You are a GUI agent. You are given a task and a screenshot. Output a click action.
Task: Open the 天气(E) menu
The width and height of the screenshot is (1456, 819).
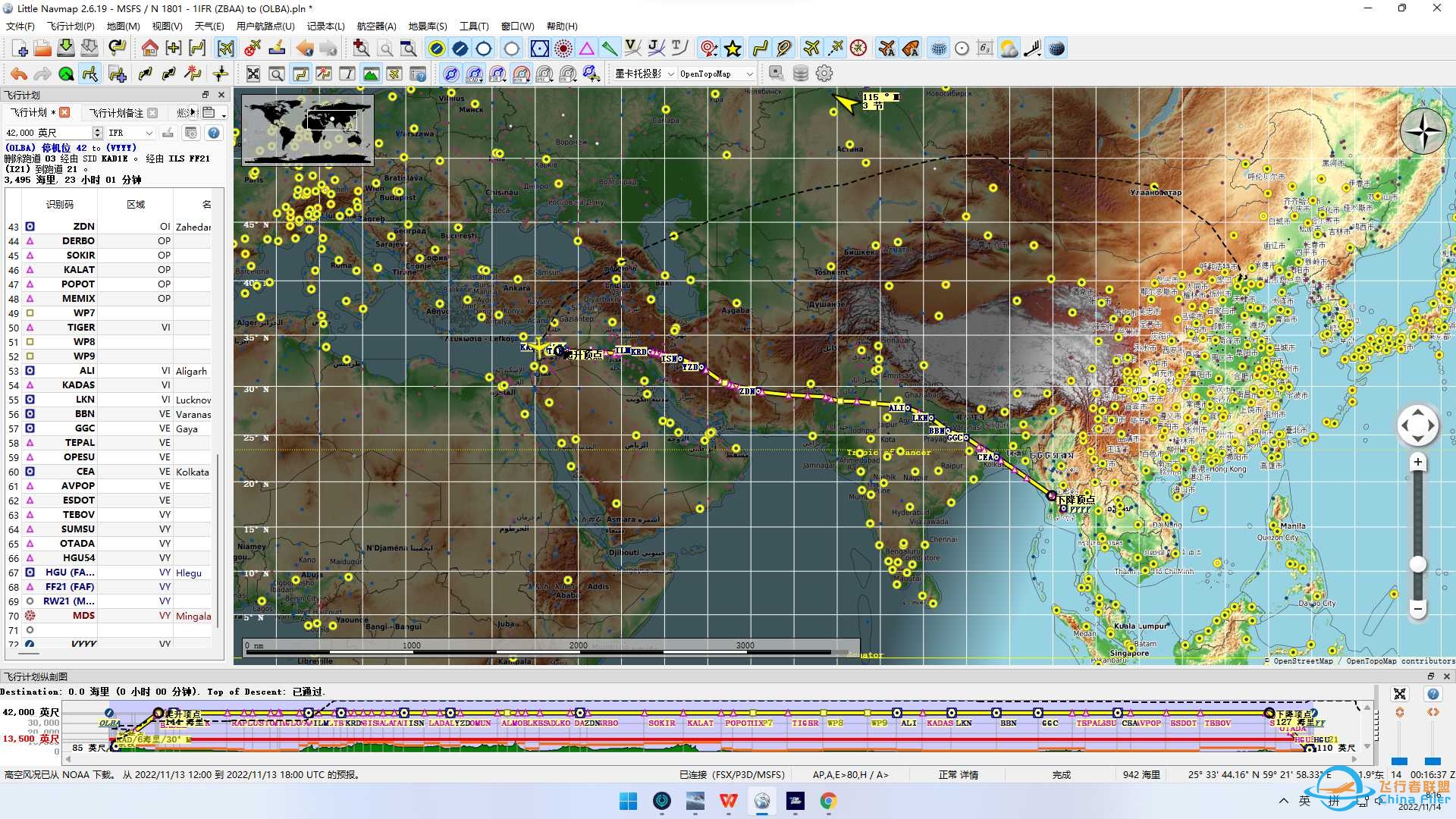pos(209,26)
